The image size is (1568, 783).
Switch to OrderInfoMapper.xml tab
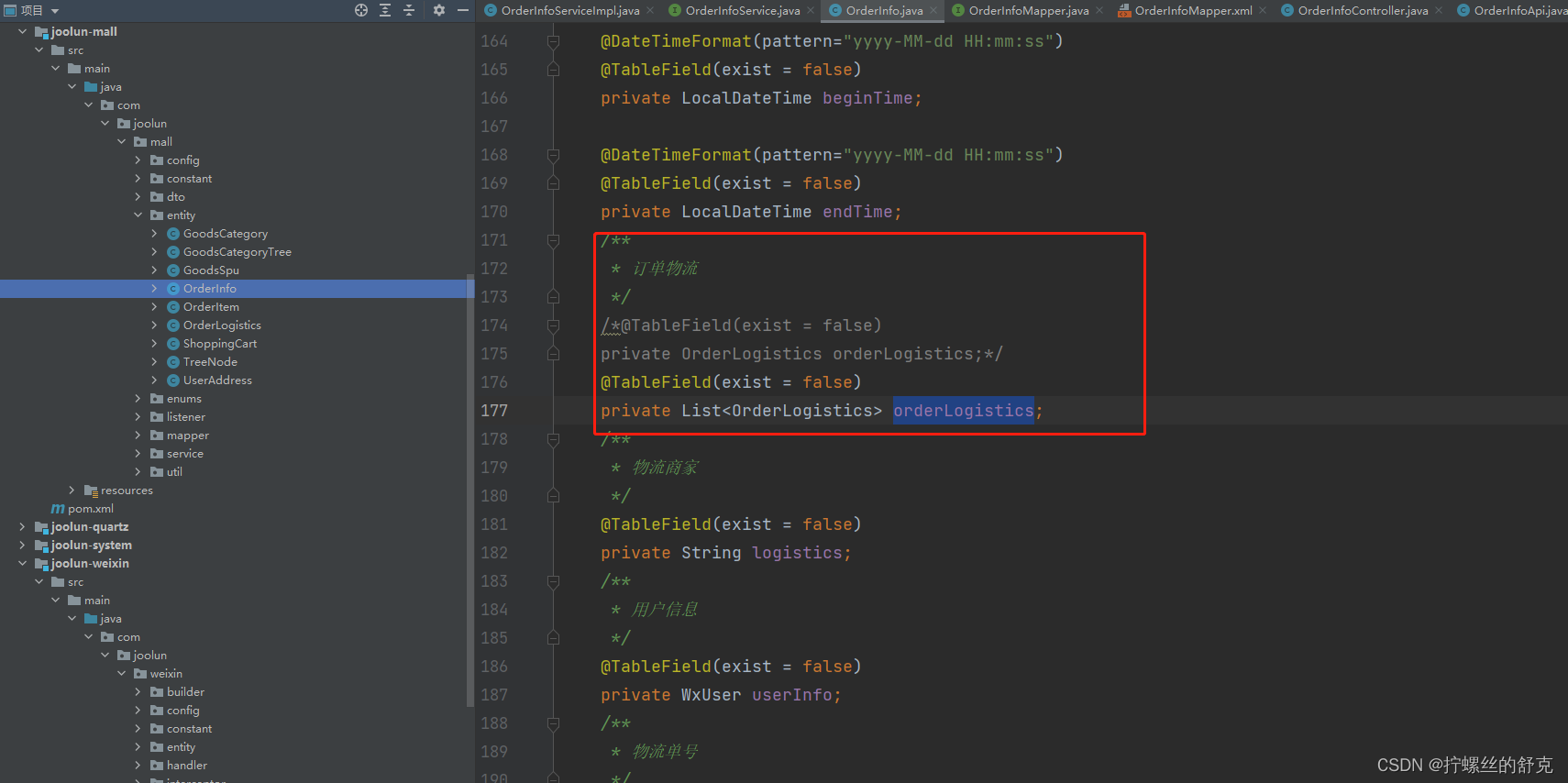coord(1193,11)
